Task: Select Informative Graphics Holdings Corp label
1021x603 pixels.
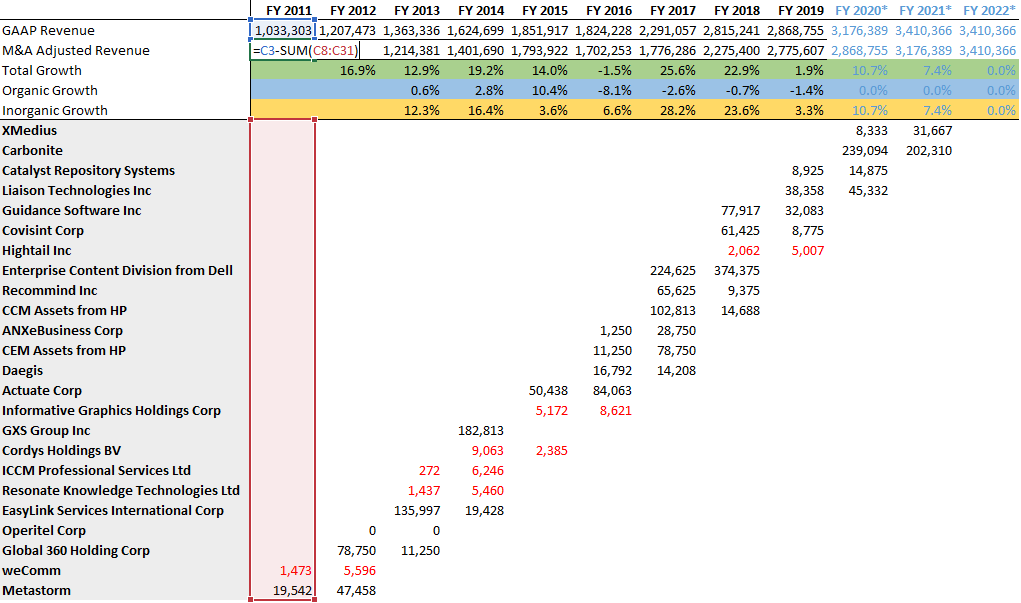Action: coord(111,411)
